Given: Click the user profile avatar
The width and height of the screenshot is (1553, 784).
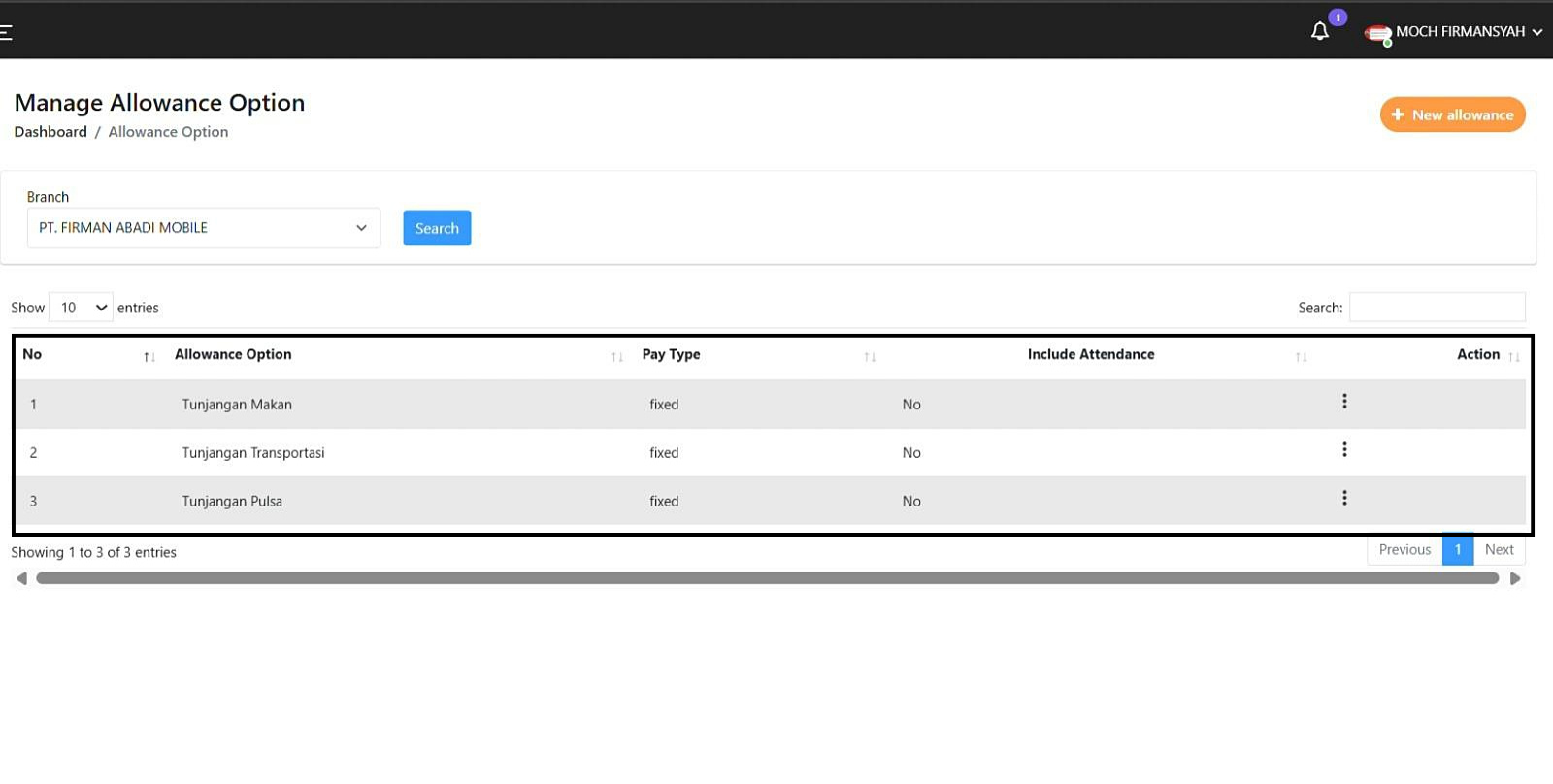Looking at the screenshot, I should (1377, 34).
